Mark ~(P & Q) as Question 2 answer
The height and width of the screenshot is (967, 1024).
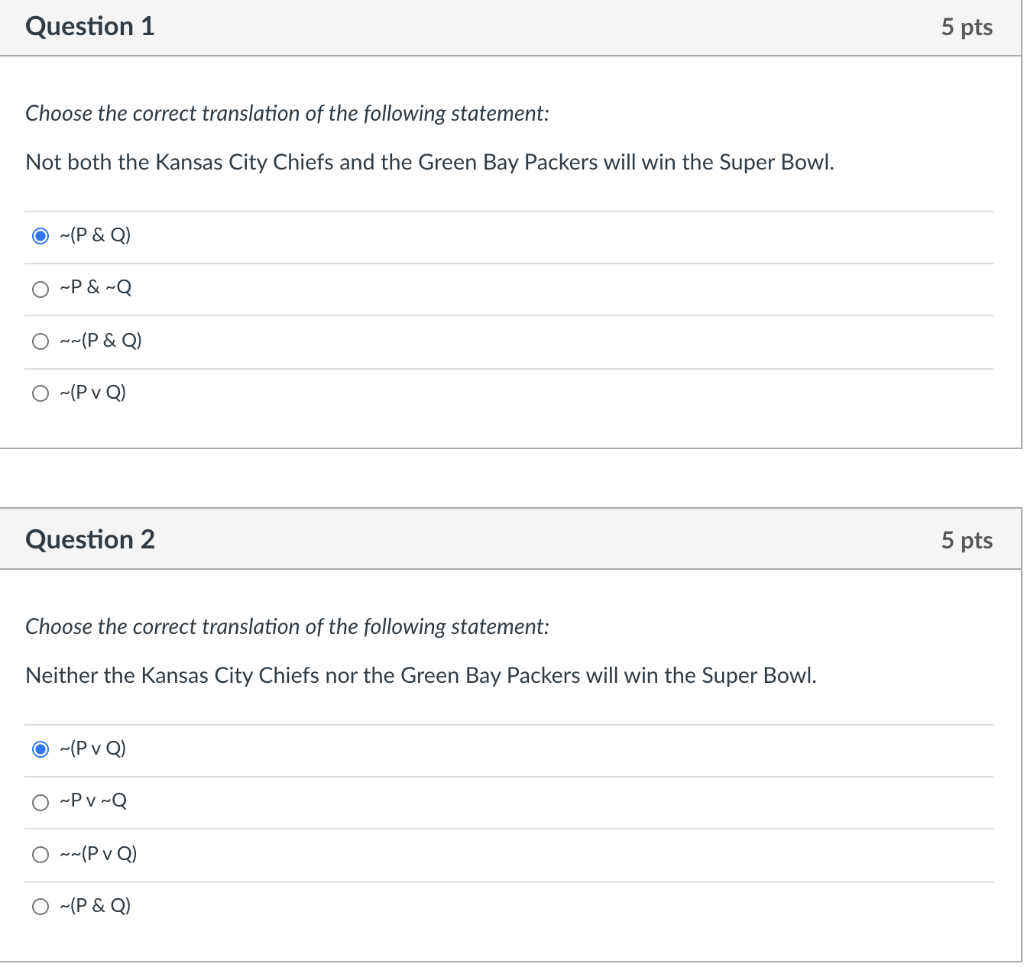[x=40, y=906]
